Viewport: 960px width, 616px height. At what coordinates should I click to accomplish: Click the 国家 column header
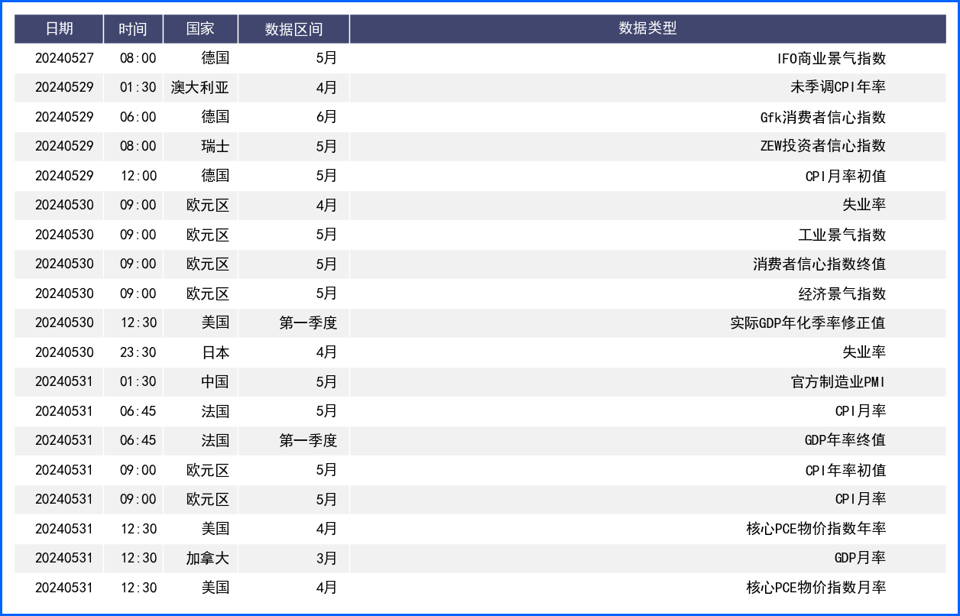[x=200, y=29]
